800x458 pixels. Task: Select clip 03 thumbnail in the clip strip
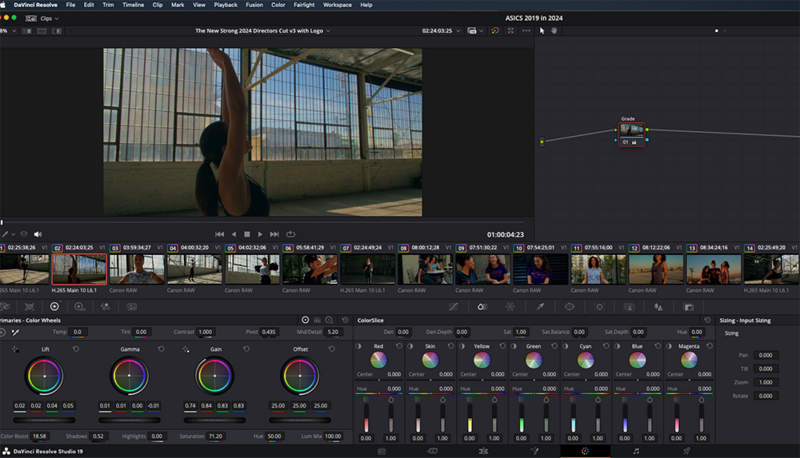point(137,269)
